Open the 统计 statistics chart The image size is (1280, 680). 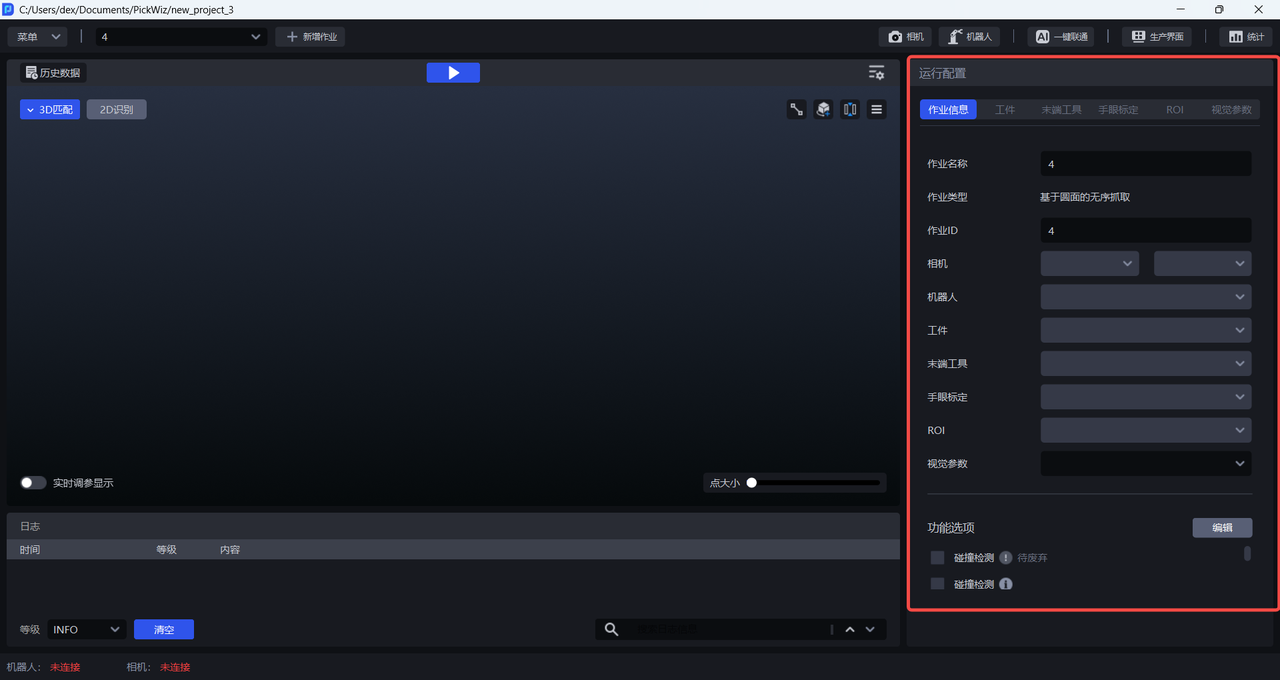coord(1245,37)
